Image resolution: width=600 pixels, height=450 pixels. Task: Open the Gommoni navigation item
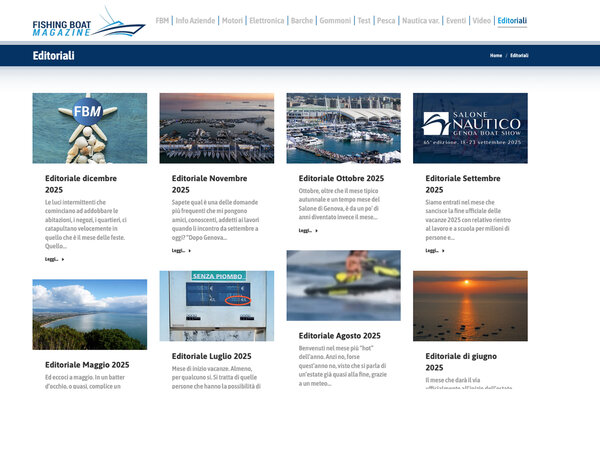click(x=335, y=20)
